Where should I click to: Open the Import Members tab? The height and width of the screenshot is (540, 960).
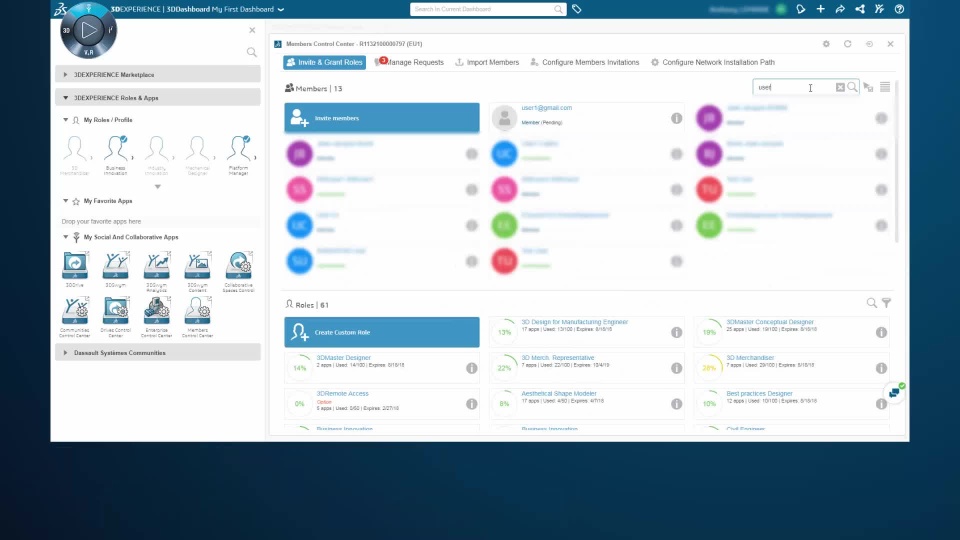click(x=487, y=62)
